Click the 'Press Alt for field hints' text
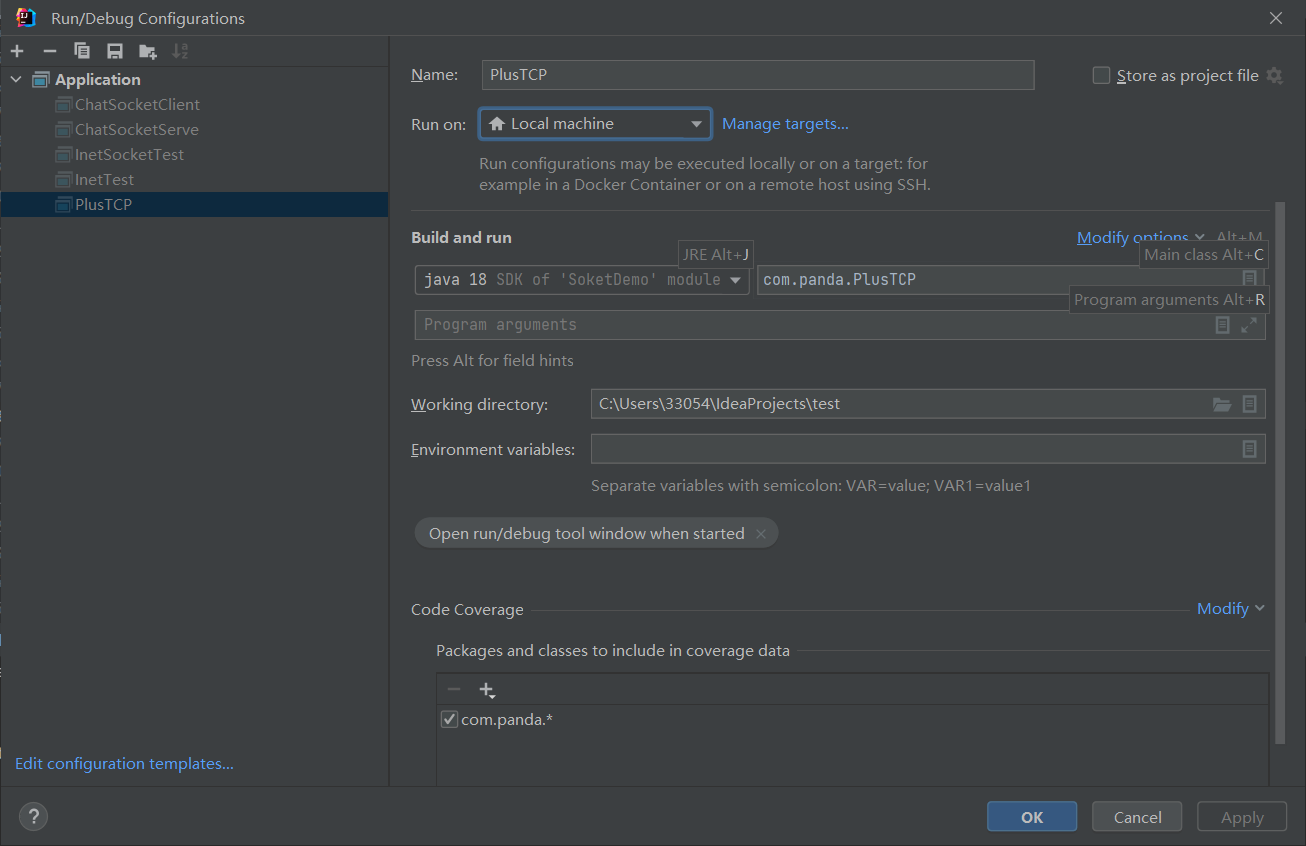The height and width of the screenshot is (846, 1306). coord(493,361)
